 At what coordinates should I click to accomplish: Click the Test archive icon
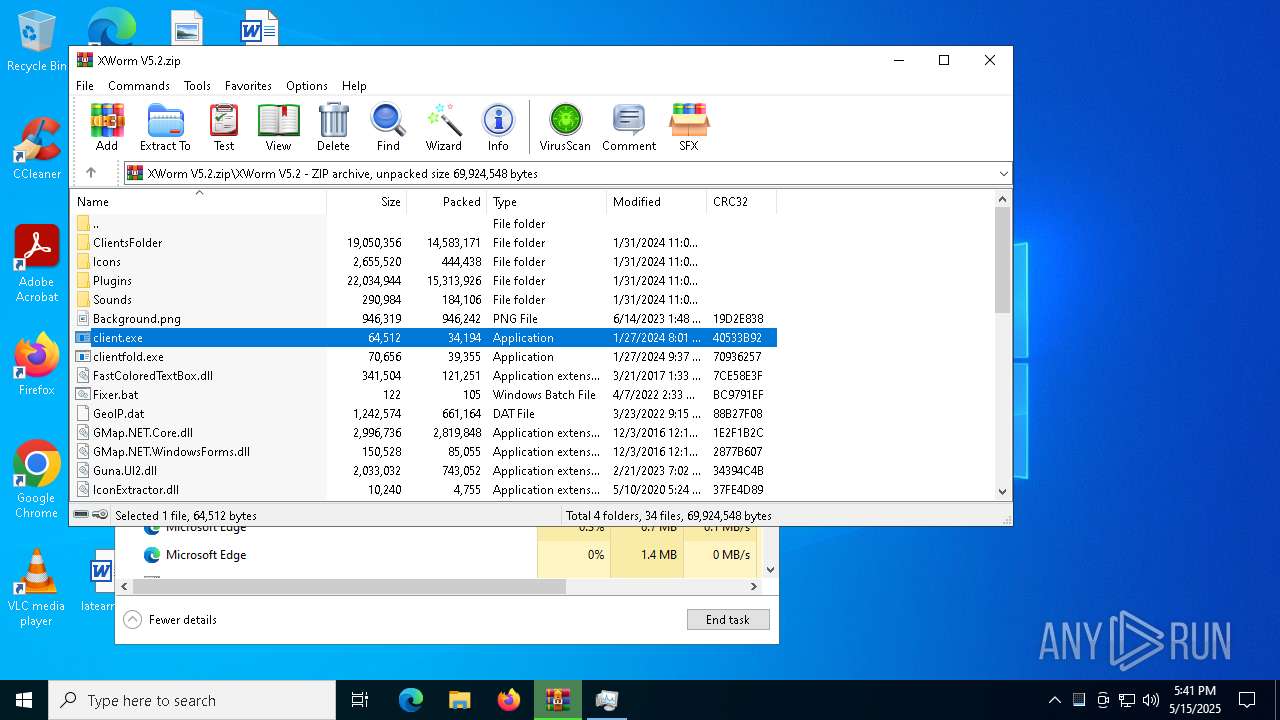(224, 127)
